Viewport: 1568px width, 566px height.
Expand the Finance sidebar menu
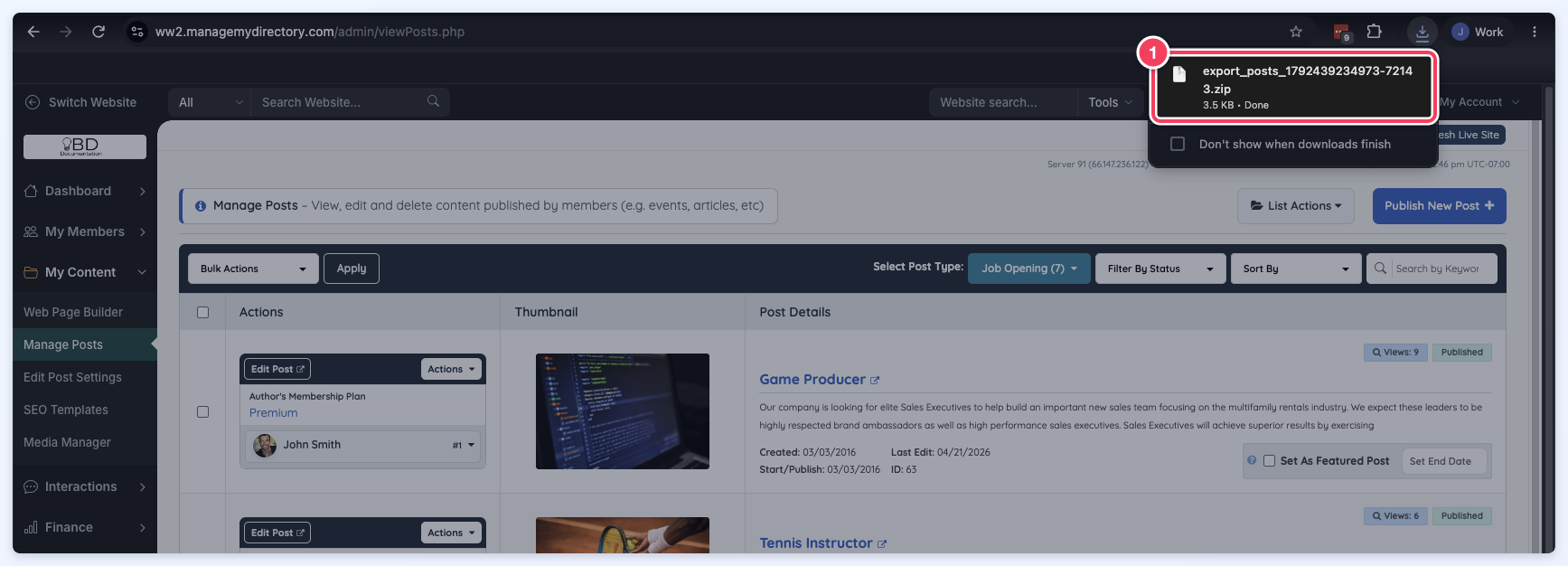85,527
